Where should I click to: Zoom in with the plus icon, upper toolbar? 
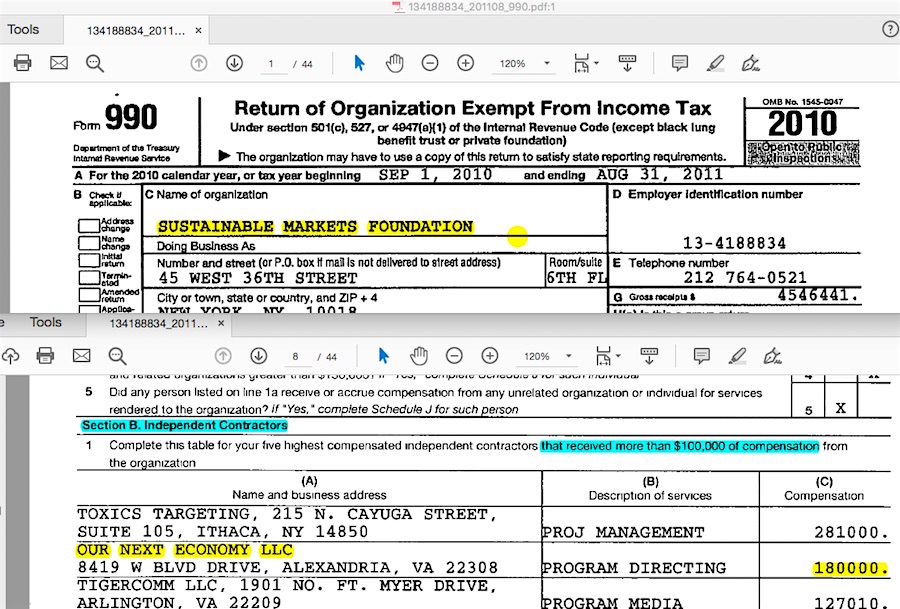(x=465, y=63)
